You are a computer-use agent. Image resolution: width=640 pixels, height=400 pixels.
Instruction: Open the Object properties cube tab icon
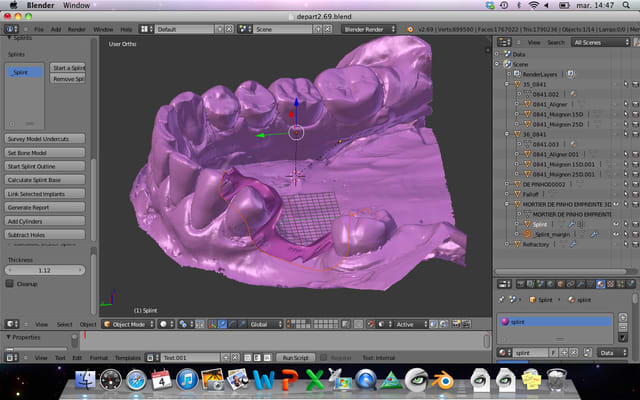(560, 284)
